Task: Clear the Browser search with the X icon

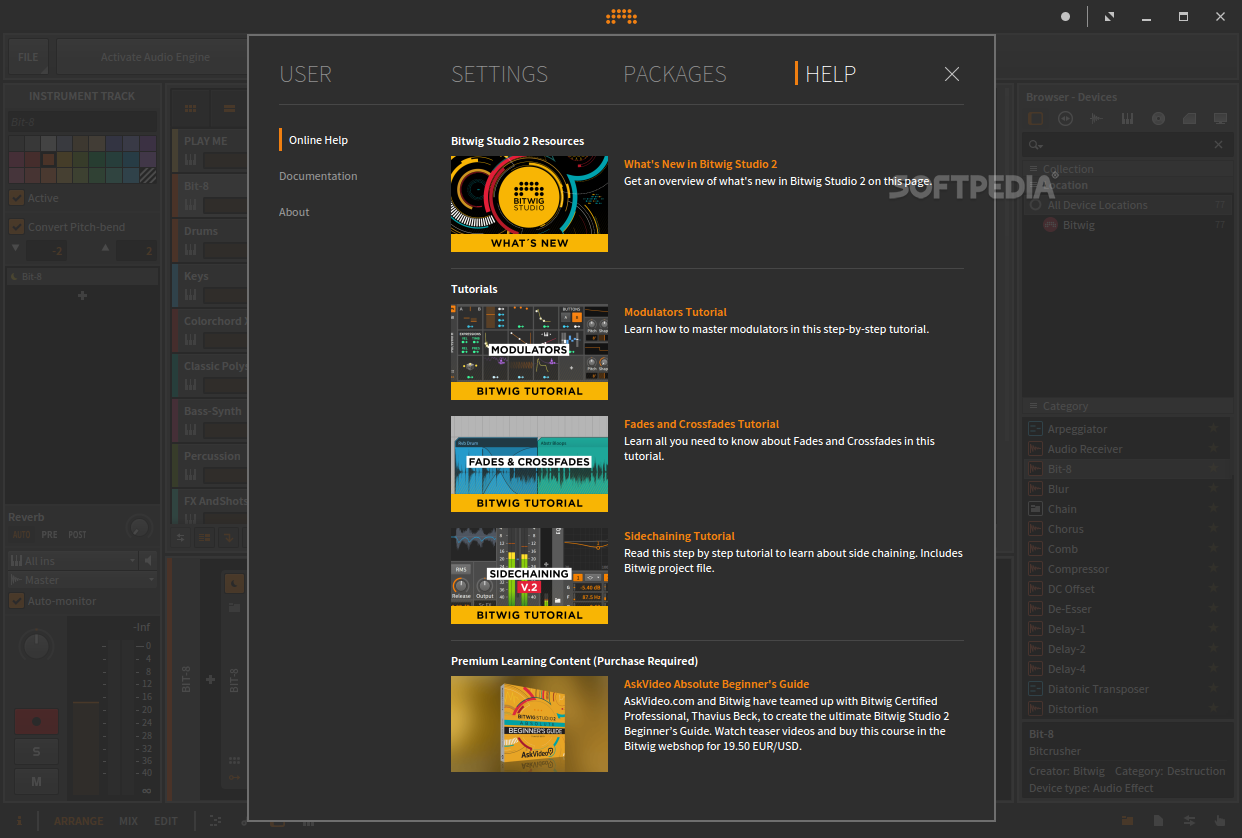Action: pyautogui.click(x=1218, y=145)
